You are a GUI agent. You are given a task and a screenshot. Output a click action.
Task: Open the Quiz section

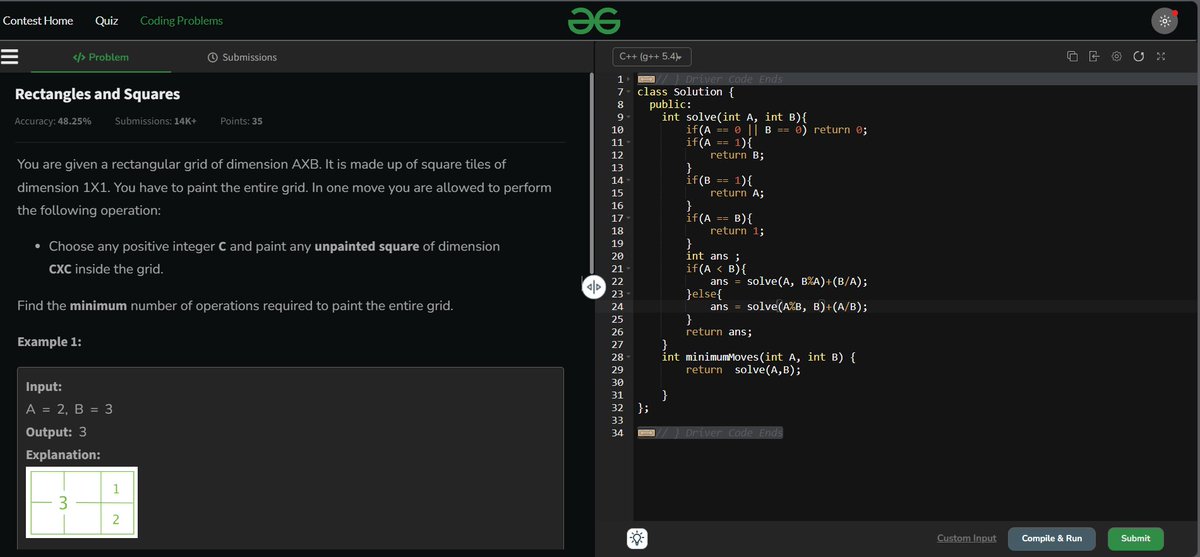tap(106, 20)
